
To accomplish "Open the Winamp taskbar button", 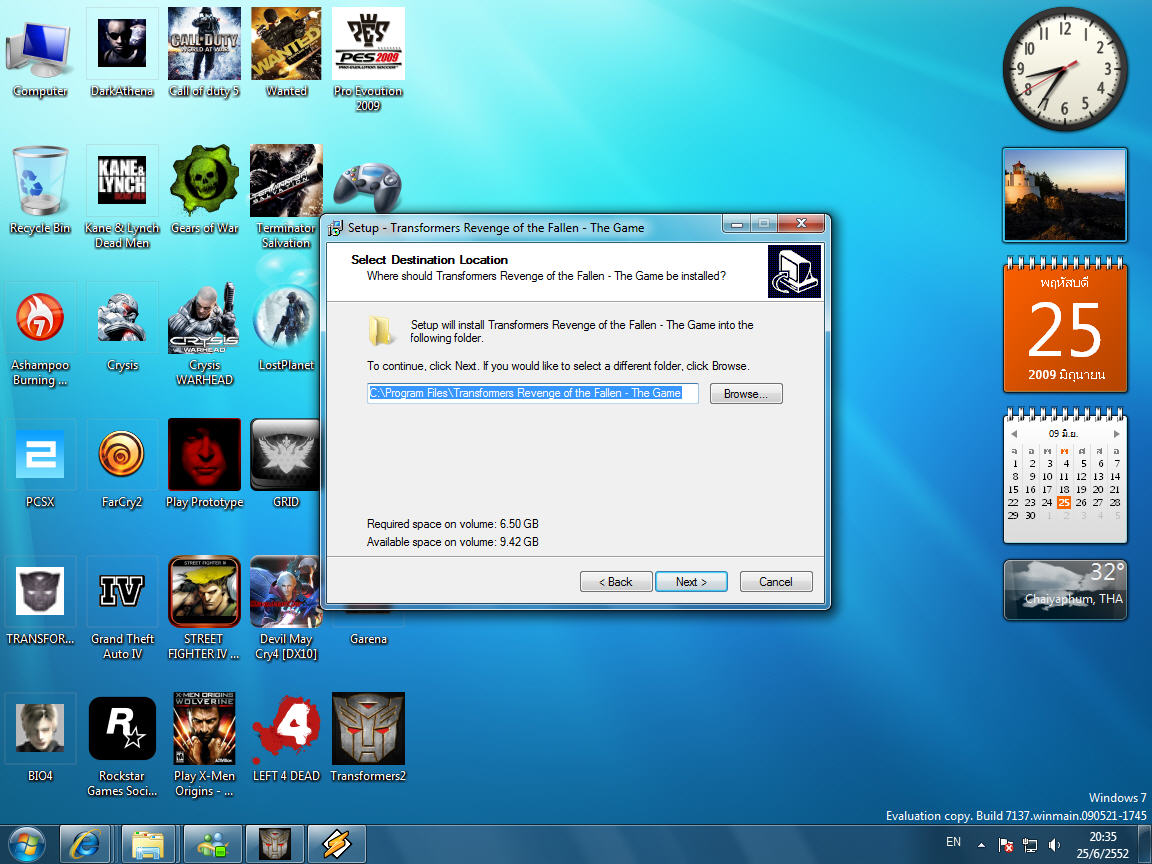I will coord(336,844).
